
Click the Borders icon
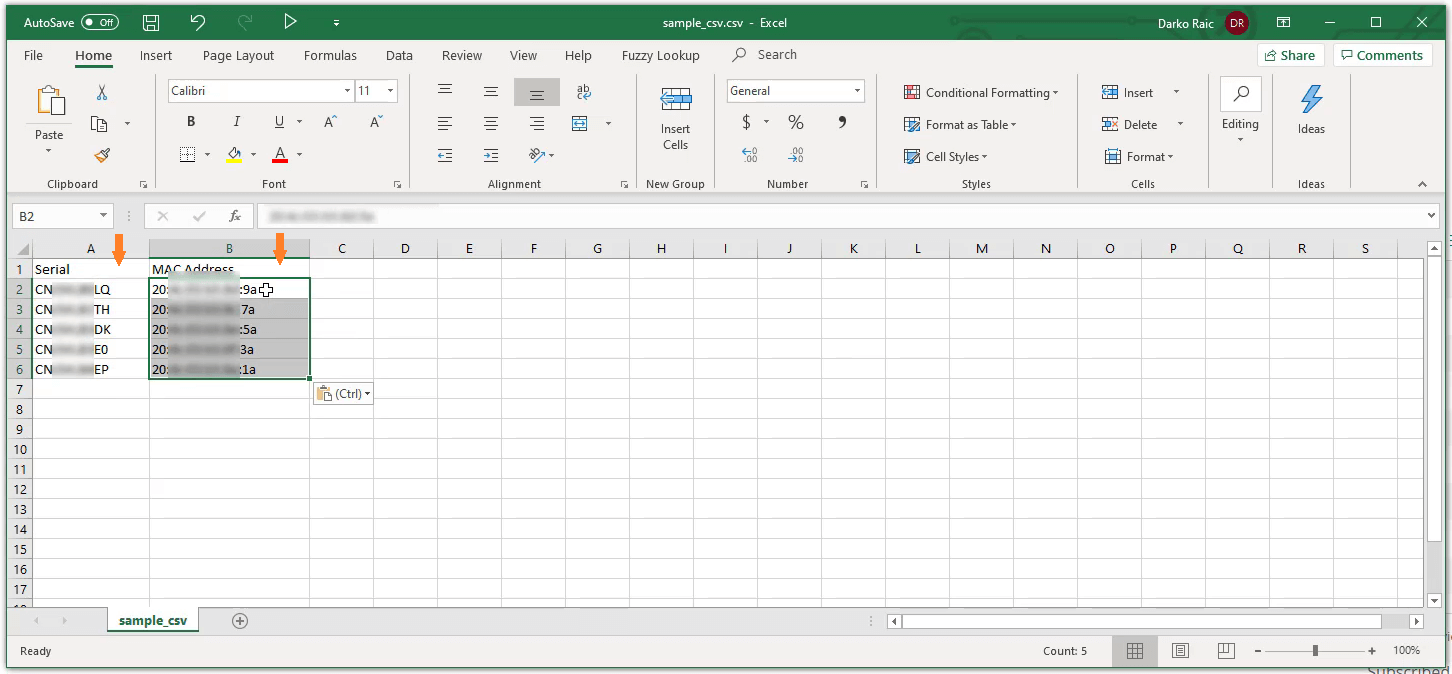(187, 154)
